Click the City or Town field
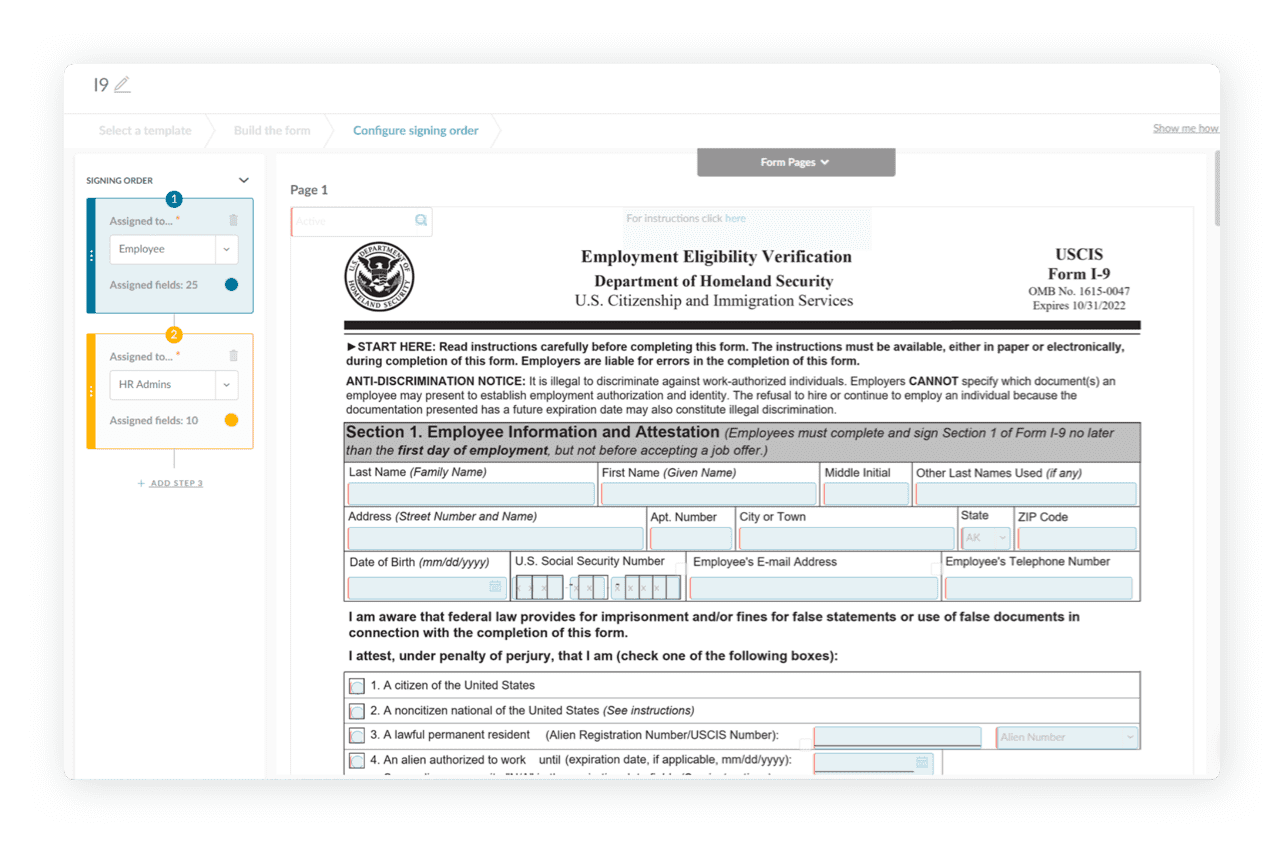 point(846,538)
